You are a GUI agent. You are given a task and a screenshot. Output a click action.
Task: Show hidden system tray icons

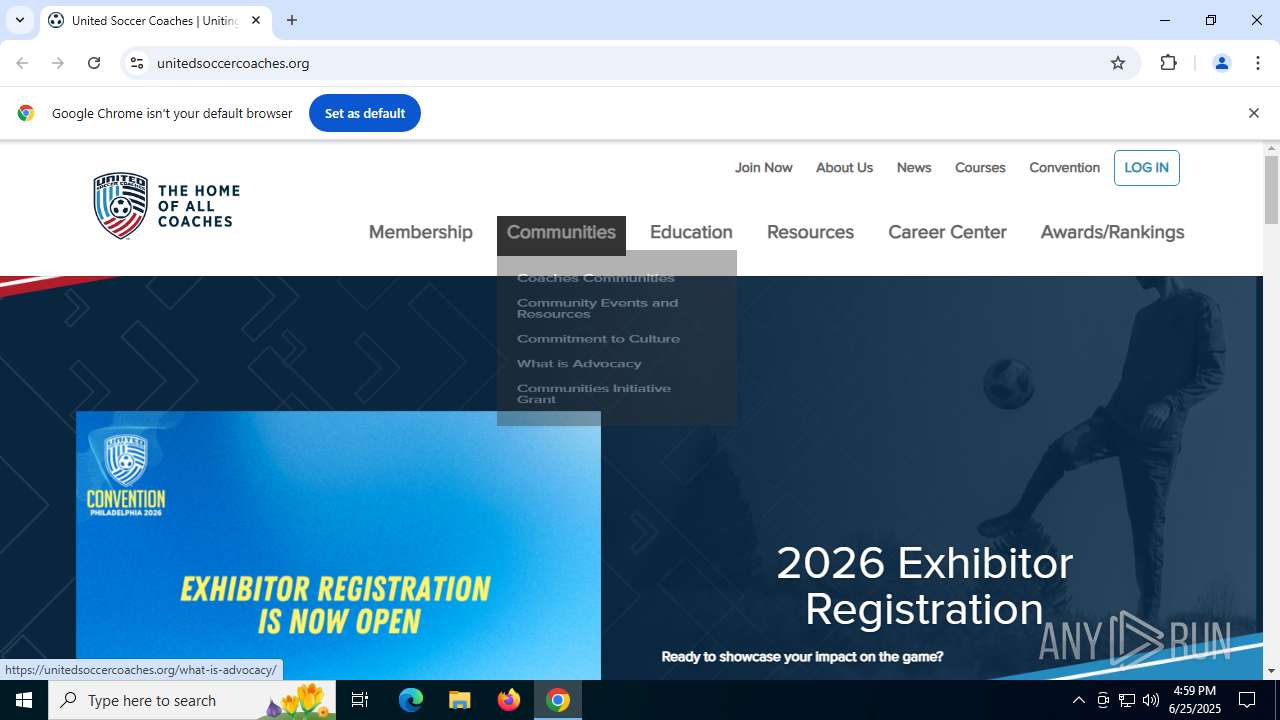[x=1078, y=700]
